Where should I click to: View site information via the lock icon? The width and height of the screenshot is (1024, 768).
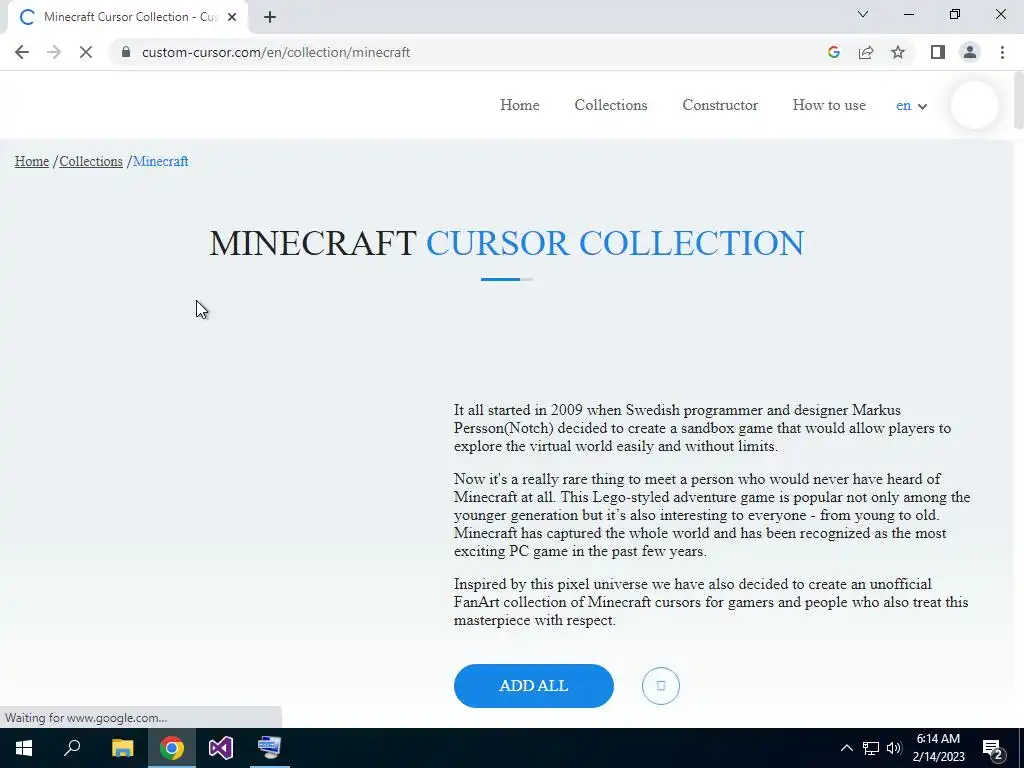[126, 52]
